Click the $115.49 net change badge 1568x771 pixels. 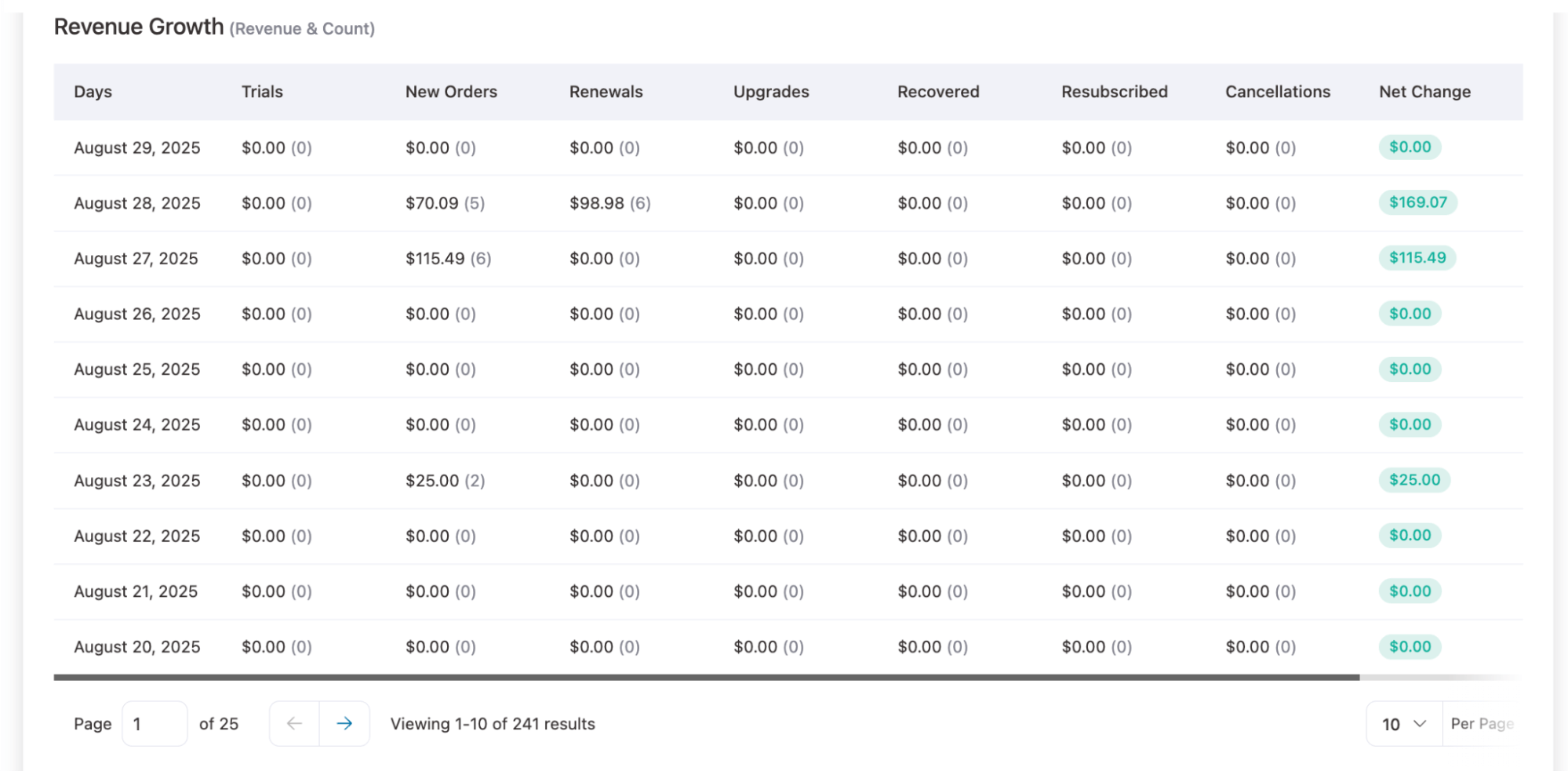(1417, 257)
